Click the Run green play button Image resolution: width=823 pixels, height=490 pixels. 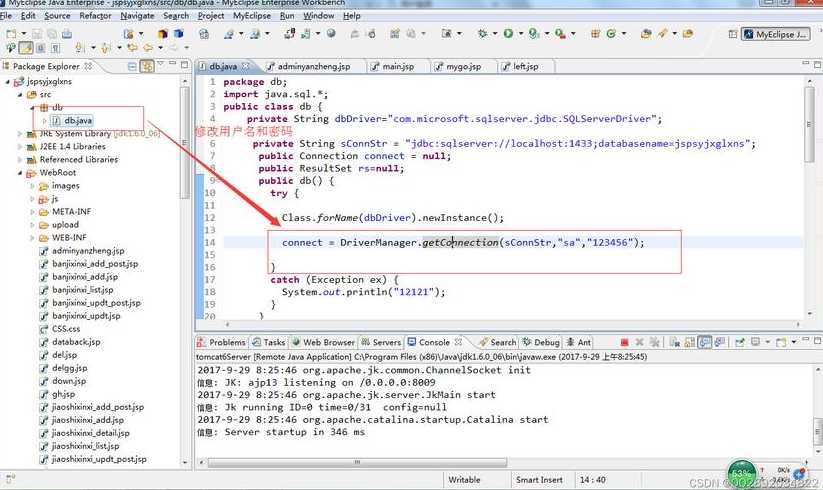point(508,34)
